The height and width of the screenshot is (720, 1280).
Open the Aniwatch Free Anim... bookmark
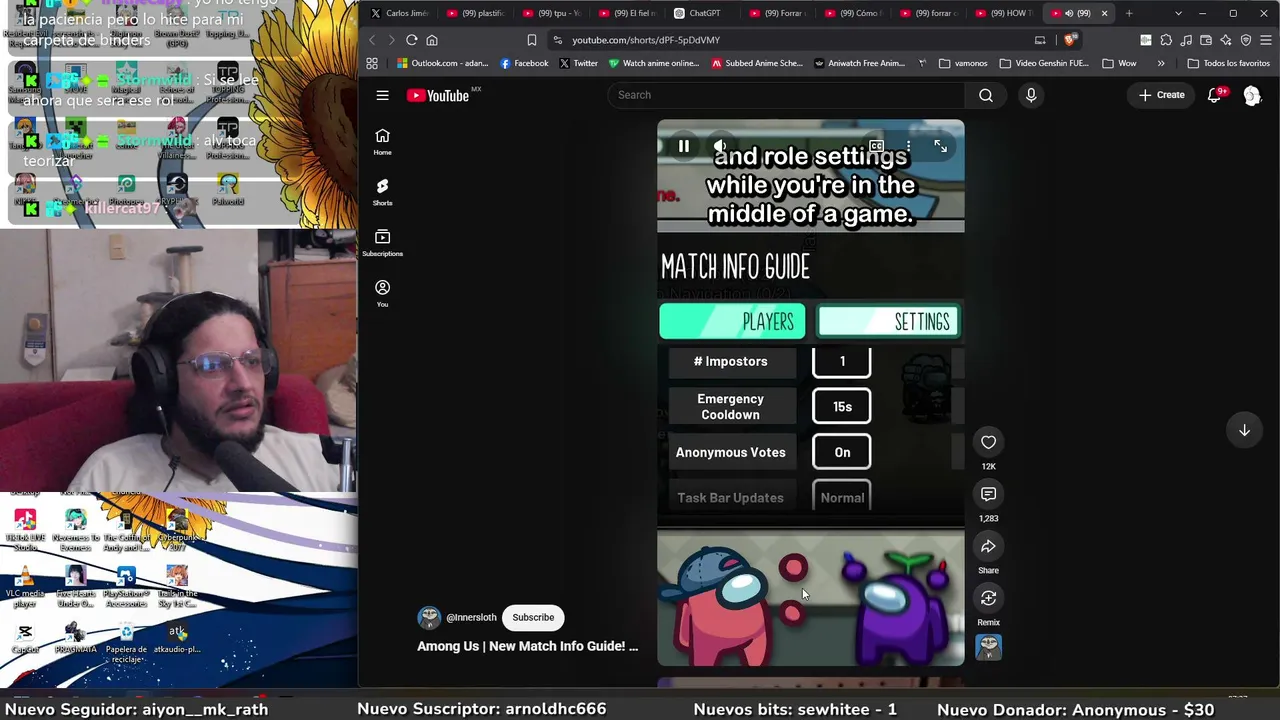[860, 63]
